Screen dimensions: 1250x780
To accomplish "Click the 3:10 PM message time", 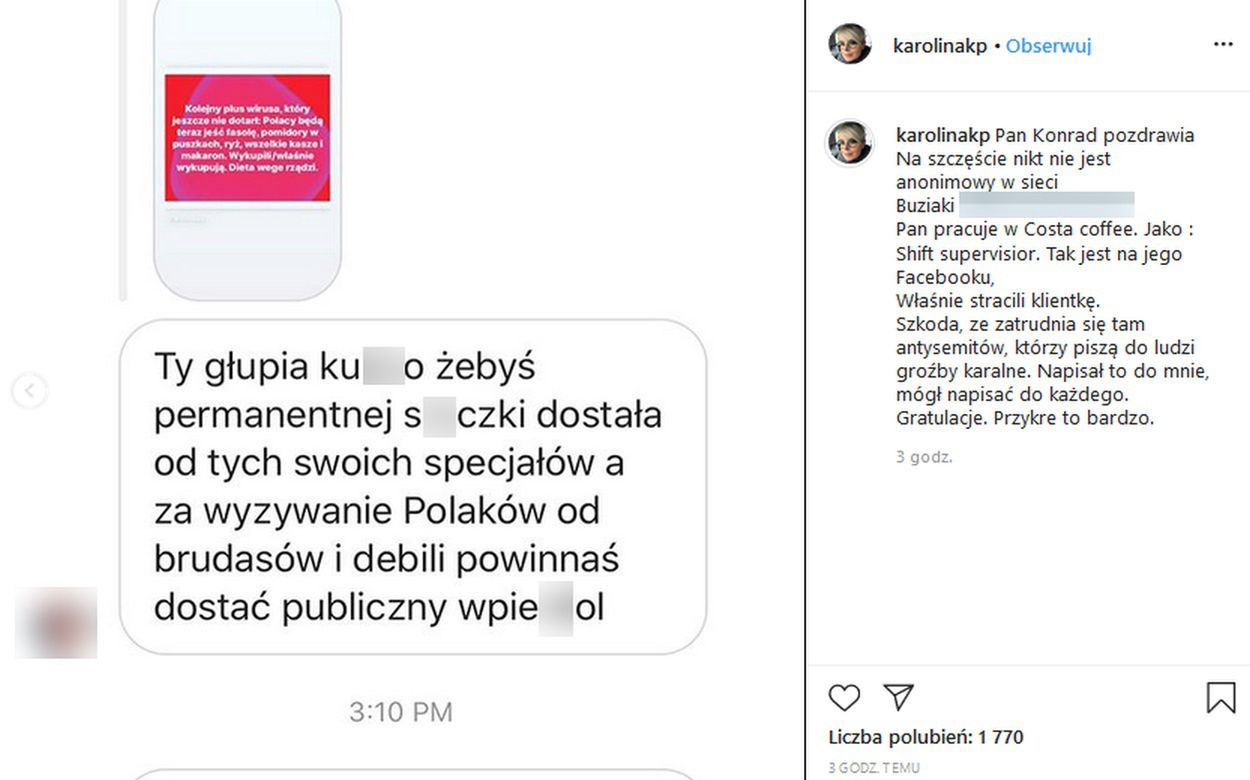I will click(401, 712).
